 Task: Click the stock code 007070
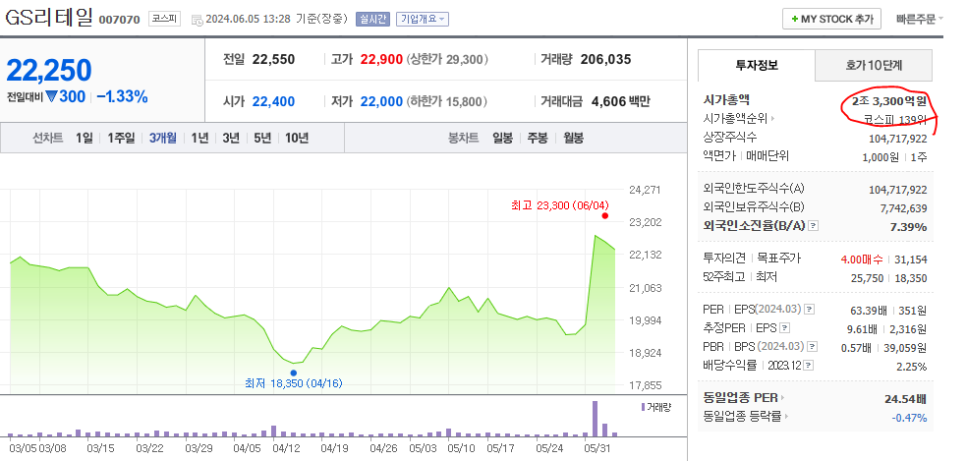[x=120, y=20]
